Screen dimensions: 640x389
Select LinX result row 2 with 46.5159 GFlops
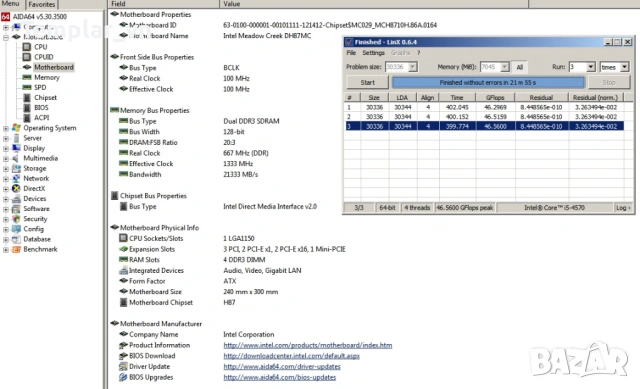tap(484, 117)
